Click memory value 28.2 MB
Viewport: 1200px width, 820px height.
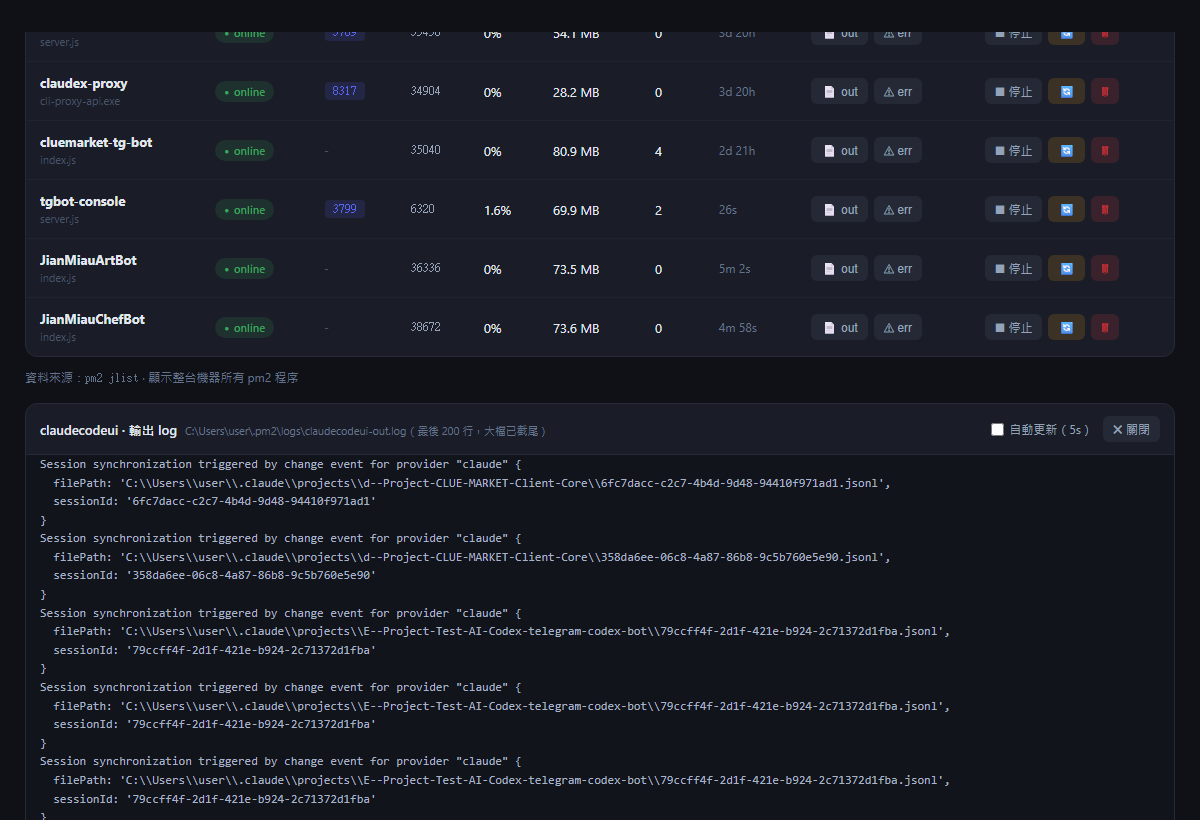point(576,93)
